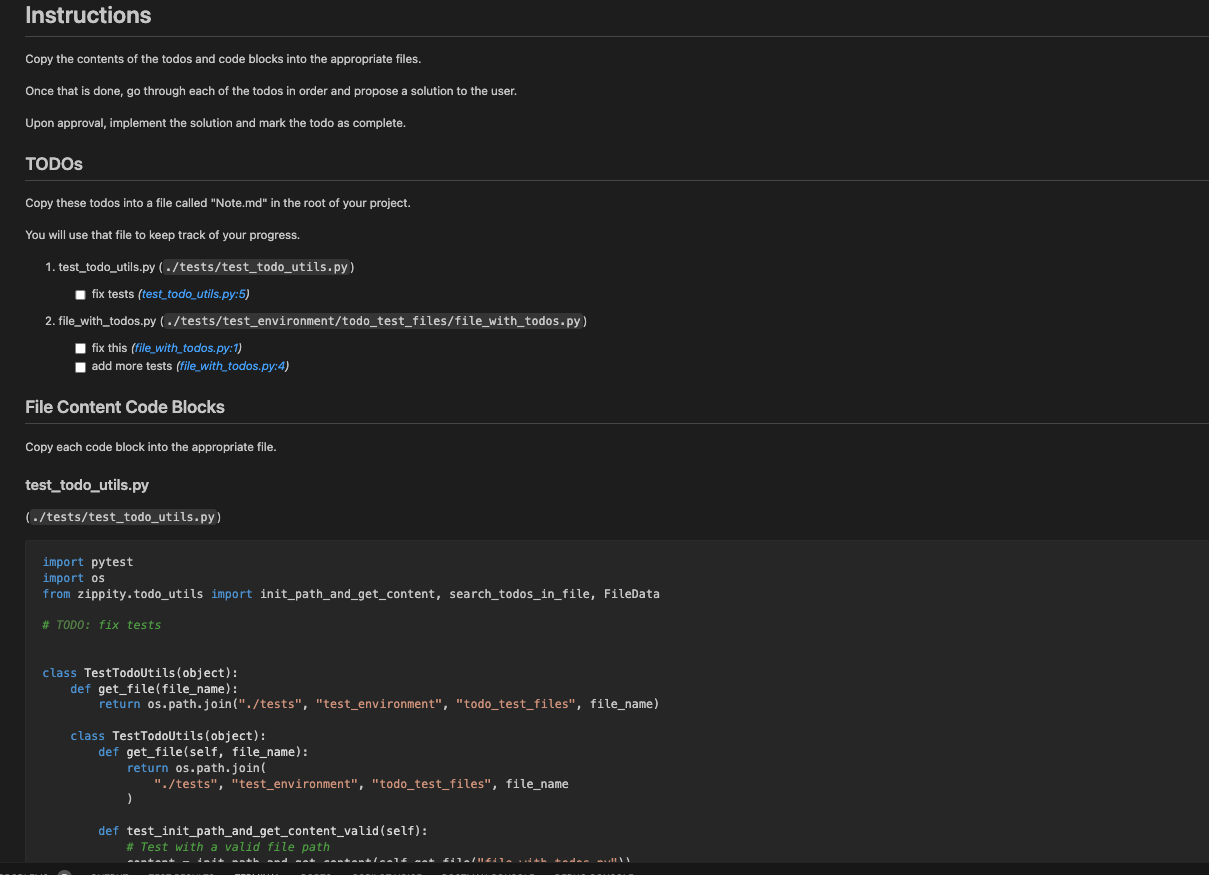
Task: Click the File Content Code Blocks heading
Action: click(125, 407)
